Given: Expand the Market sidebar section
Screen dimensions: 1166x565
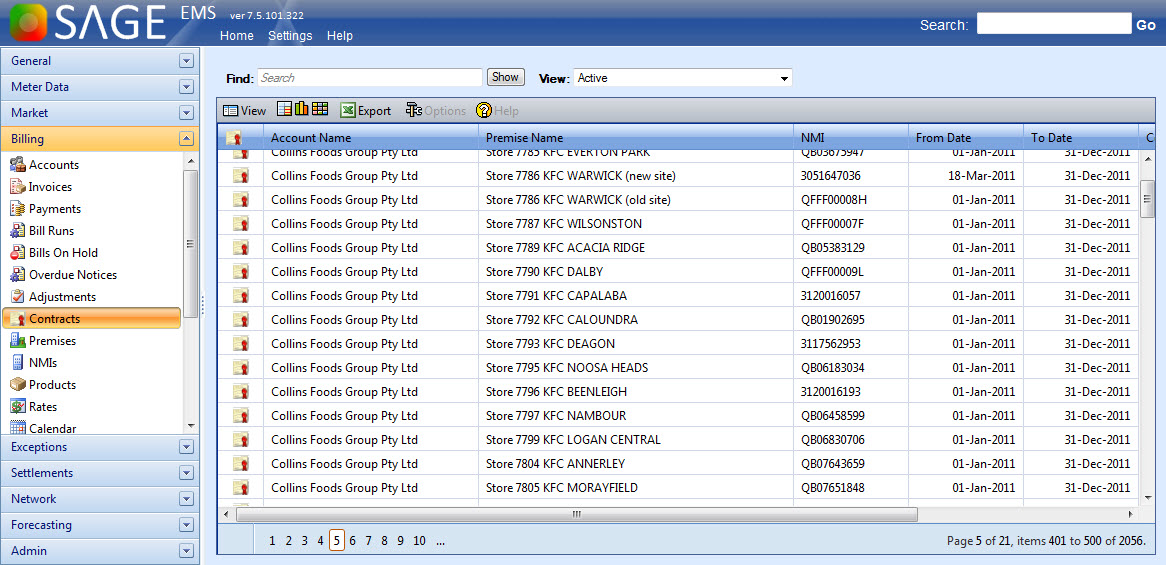Looking at the screenshot, I should click(186, 113).
